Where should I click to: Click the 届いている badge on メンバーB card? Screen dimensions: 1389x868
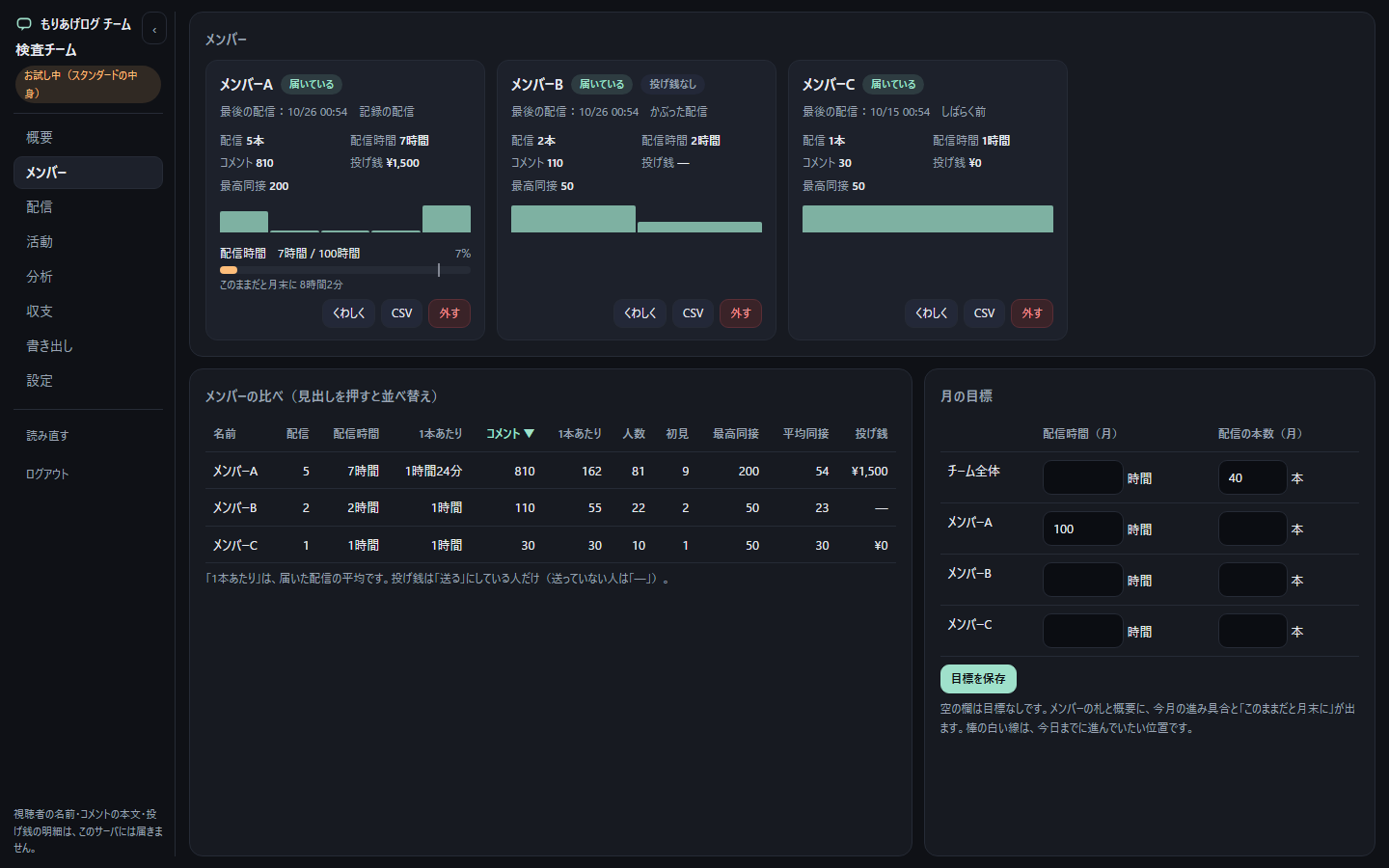click(602, 84)
